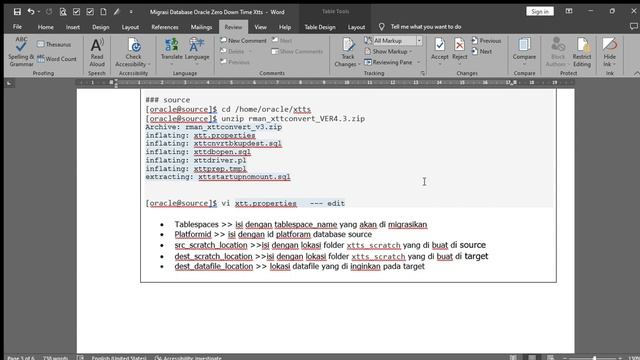Open Spelling & Grammar check
This screenshot has width=640, height=360.
tap(21, 52)
